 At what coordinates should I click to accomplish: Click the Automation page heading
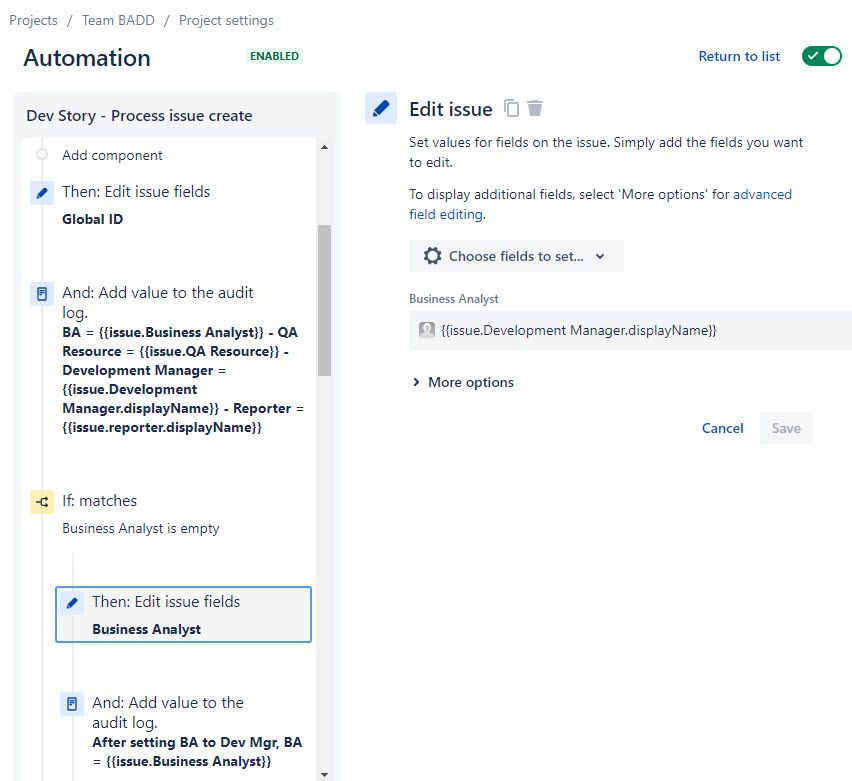tap(87, 58)
